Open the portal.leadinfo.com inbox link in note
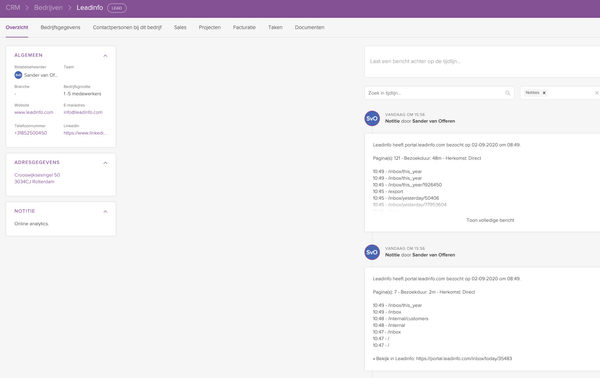 click(x=464, y=359)
